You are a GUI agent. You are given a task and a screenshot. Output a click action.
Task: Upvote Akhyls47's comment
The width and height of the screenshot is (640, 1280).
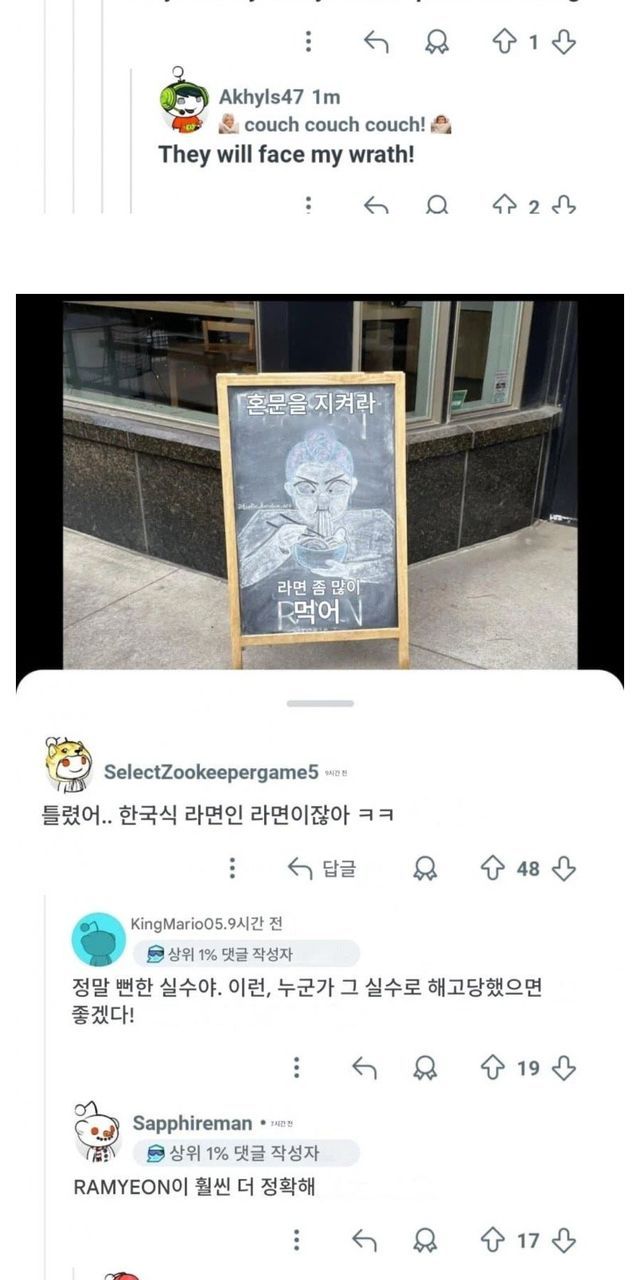[x=505, y=205]
